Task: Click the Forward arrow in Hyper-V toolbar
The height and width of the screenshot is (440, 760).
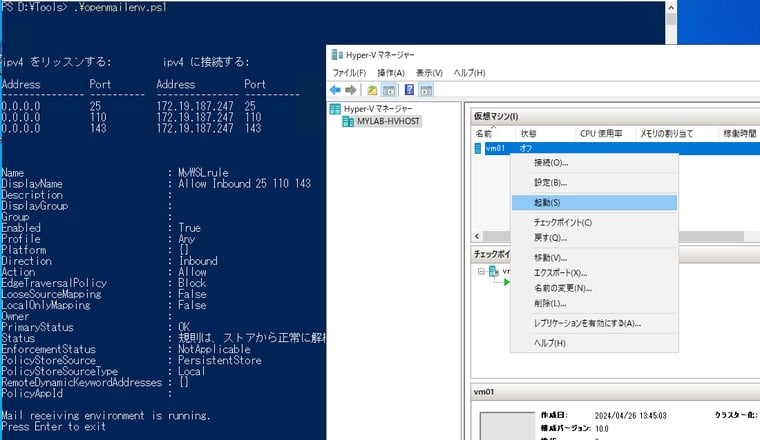Action: 350,90
